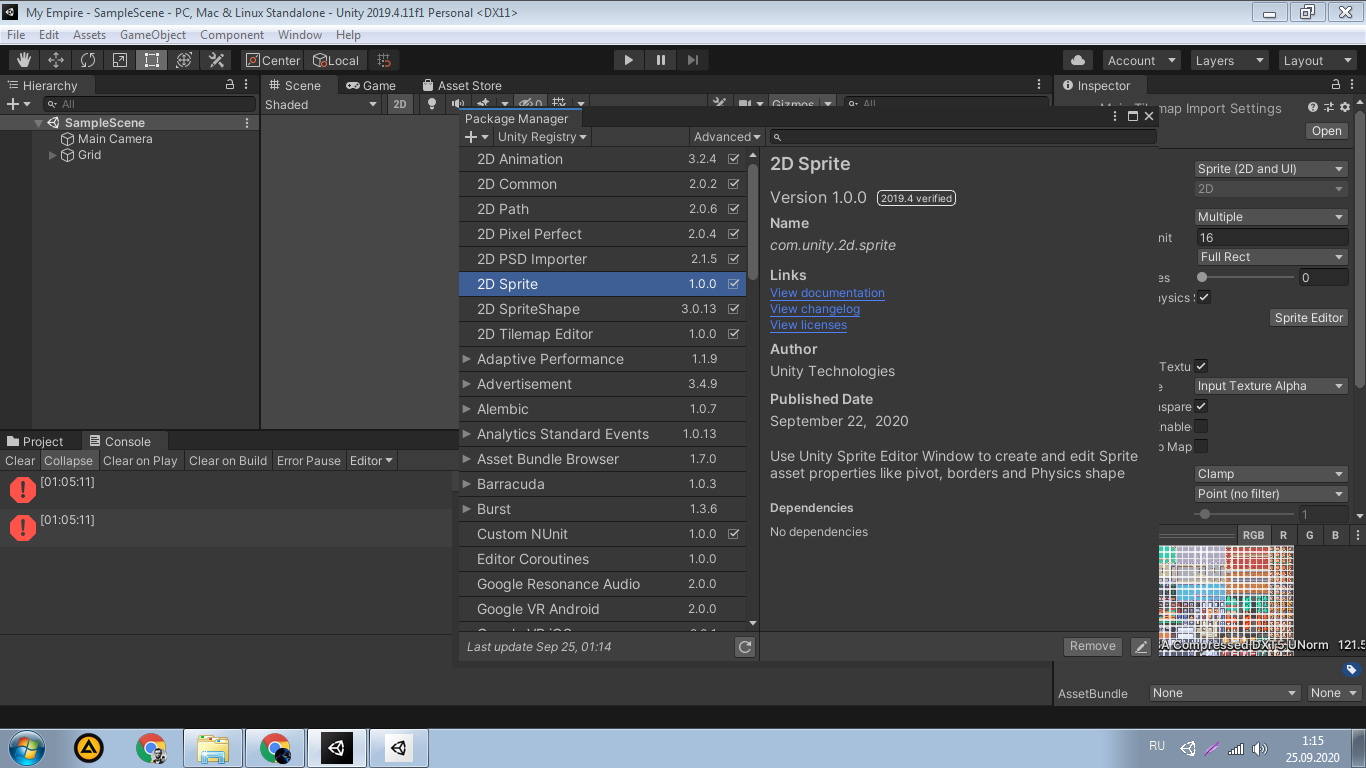
Task: Open Inspector settings gear
Action: [x=1345, y=107]
